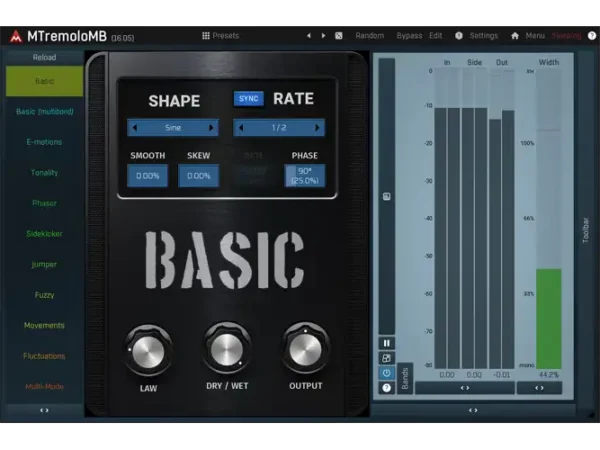This screenshot has height=450, width=600.
Task: Toggle the Bands button
Action: [x=405, y=378]
